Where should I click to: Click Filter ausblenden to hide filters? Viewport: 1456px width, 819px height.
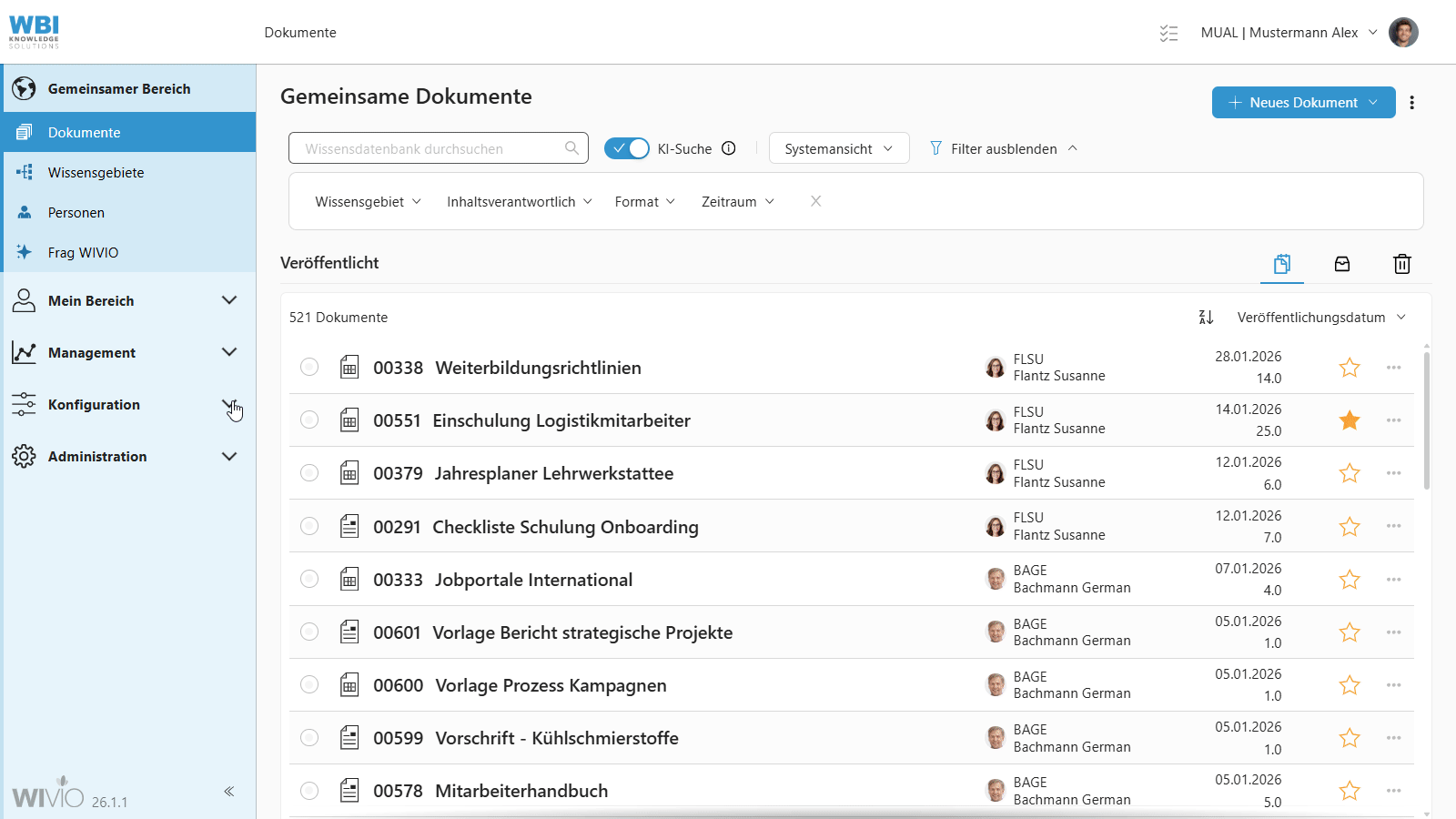coord(1005,148)
